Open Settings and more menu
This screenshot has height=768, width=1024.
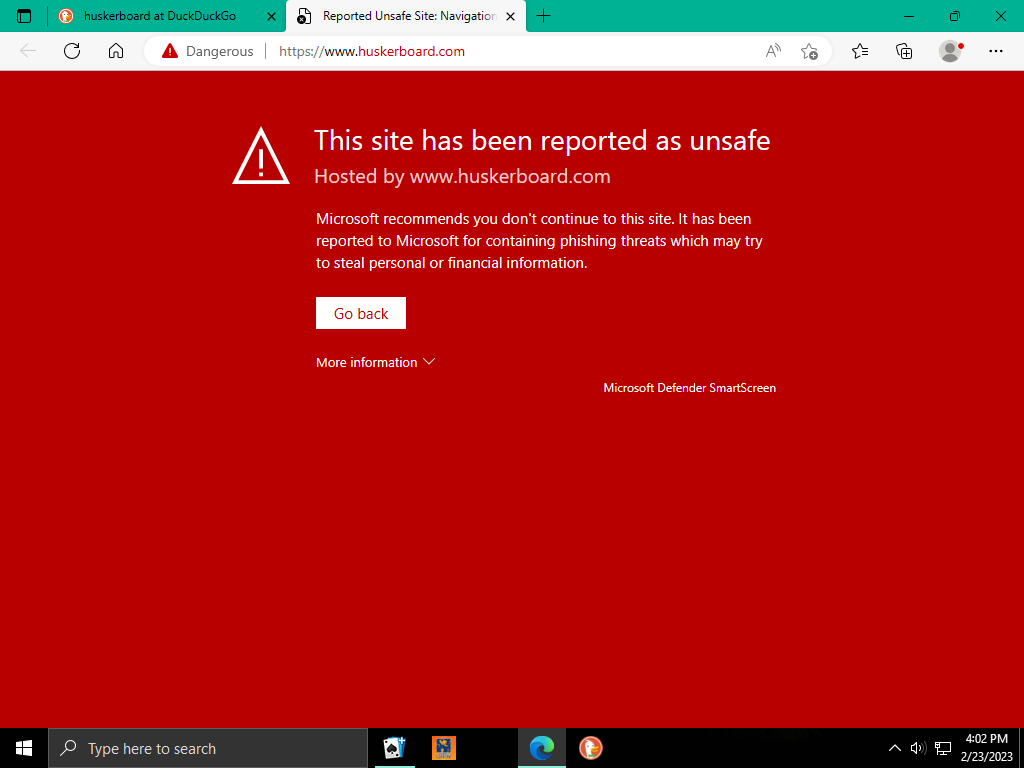pos(996,51)
